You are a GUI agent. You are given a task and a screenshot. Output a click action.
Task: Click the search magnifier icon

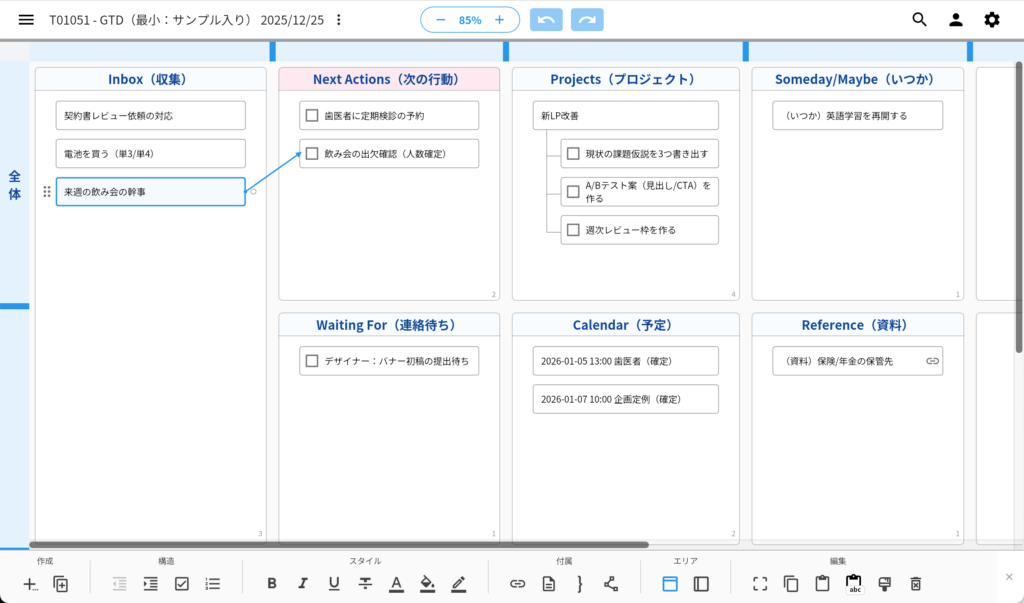(919, 20)
